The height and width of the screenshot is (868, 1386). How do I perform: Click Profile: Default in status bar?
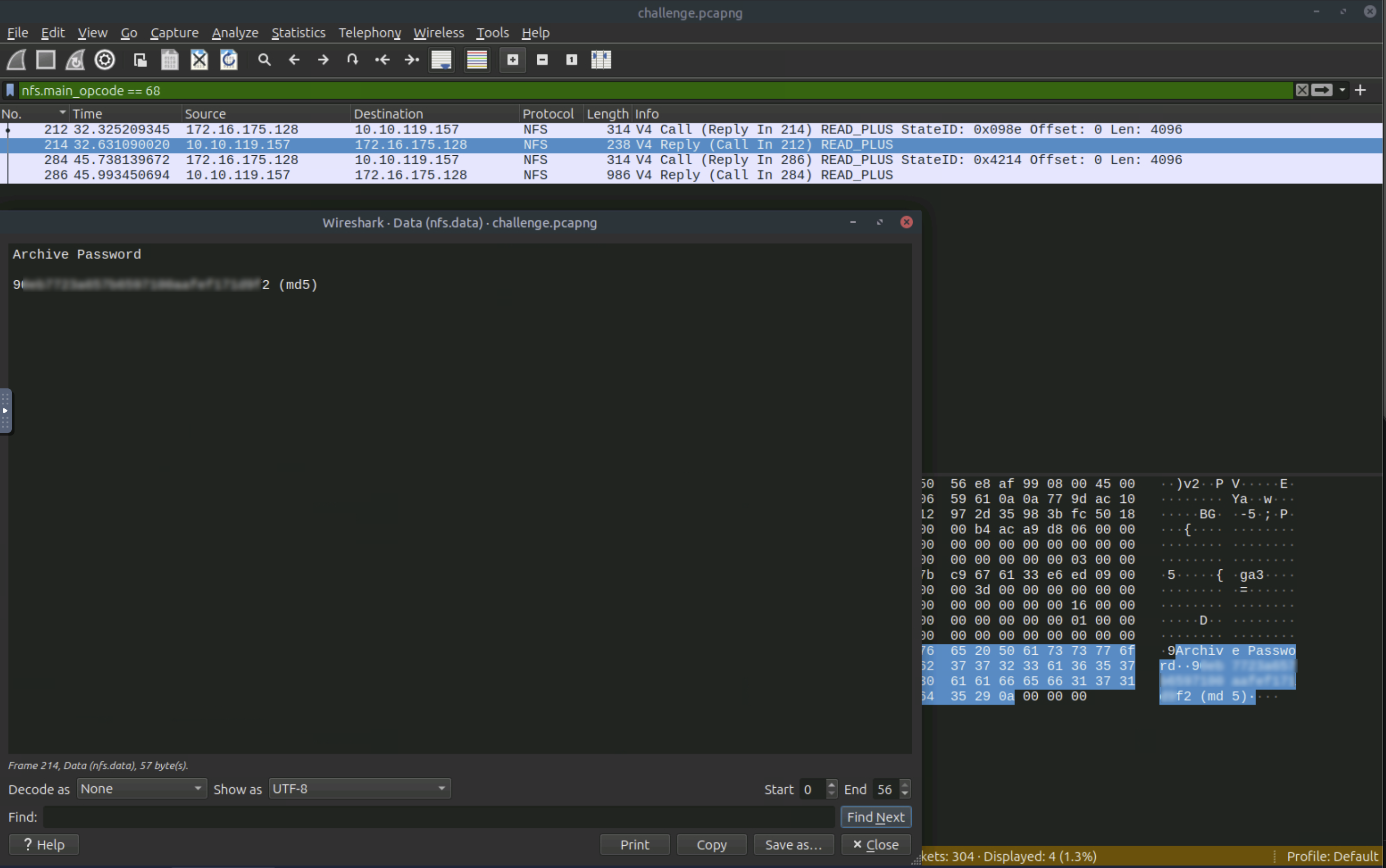1332,856
